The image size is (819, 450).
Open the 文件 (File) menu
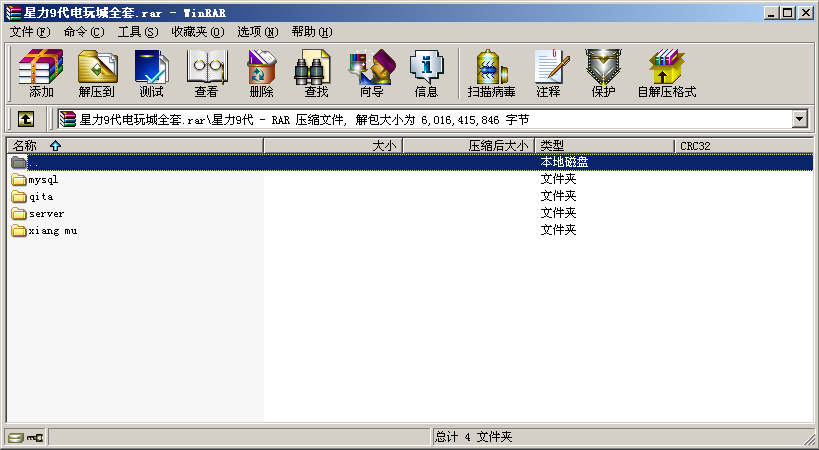[29, 32]
